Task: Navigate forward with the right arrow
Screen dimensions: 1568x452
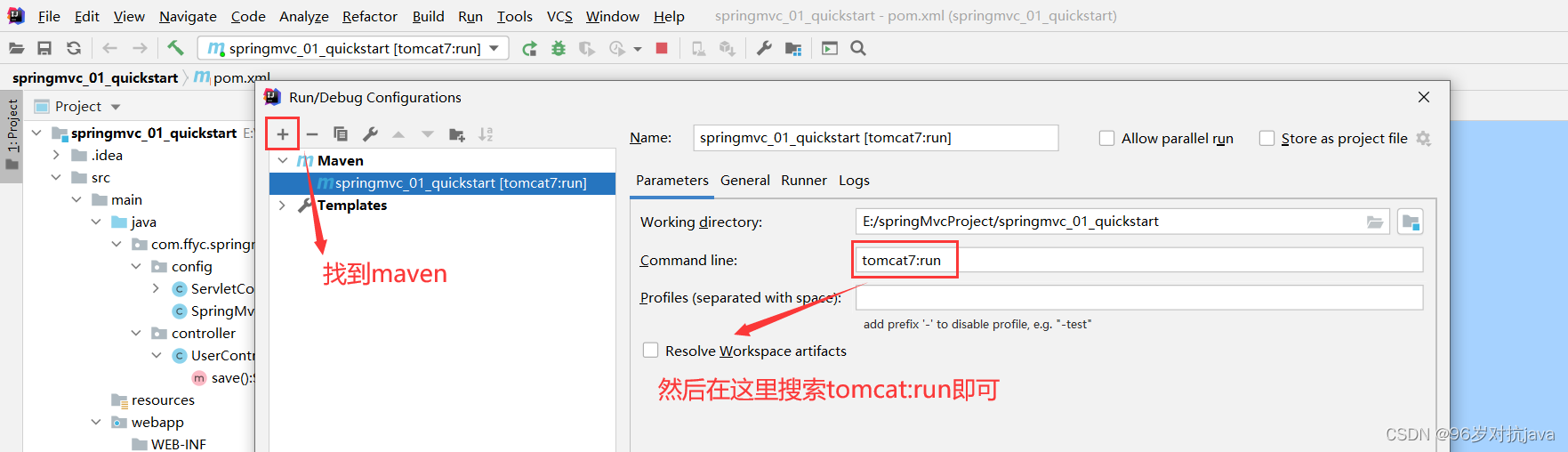Action: (x=140, y=48)
